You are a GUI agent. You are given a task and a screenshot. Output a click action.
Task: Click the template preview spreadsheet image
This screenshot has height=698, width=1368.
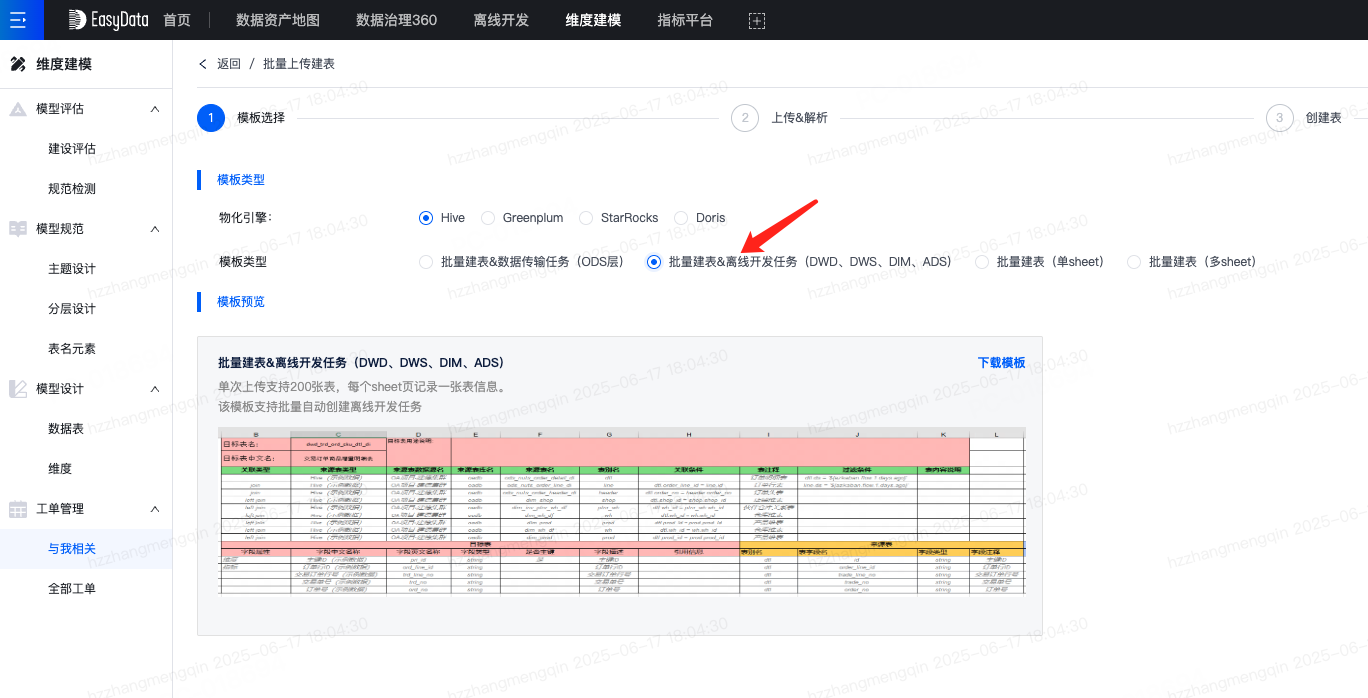point(621,511)
